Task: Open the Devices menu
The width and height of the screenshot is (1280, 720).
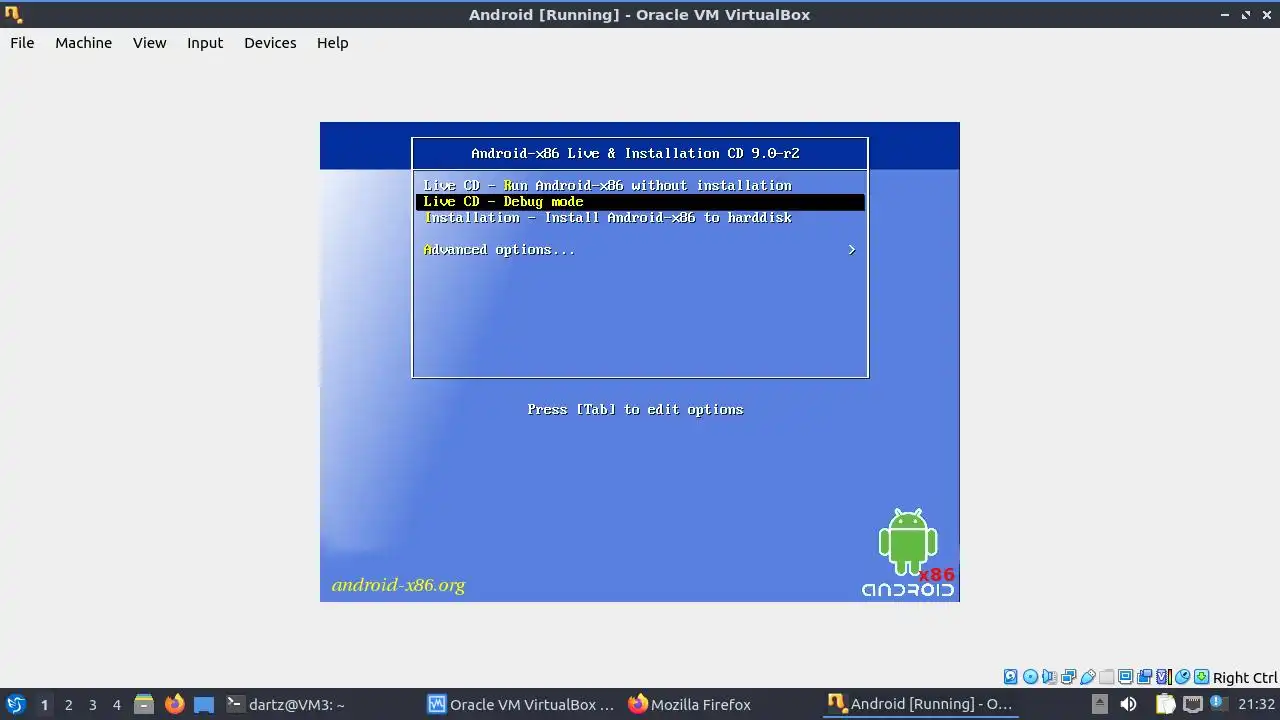Action: coord(270,43)
